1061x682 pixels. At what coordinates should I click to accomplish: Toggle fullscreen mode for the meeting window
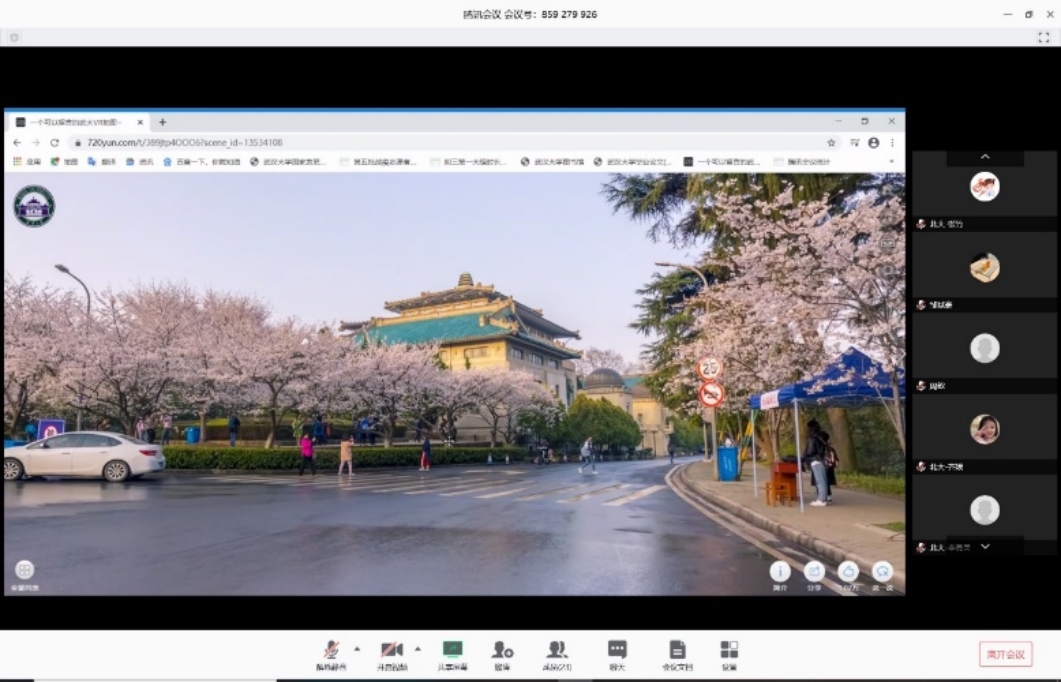[1044, 37]
